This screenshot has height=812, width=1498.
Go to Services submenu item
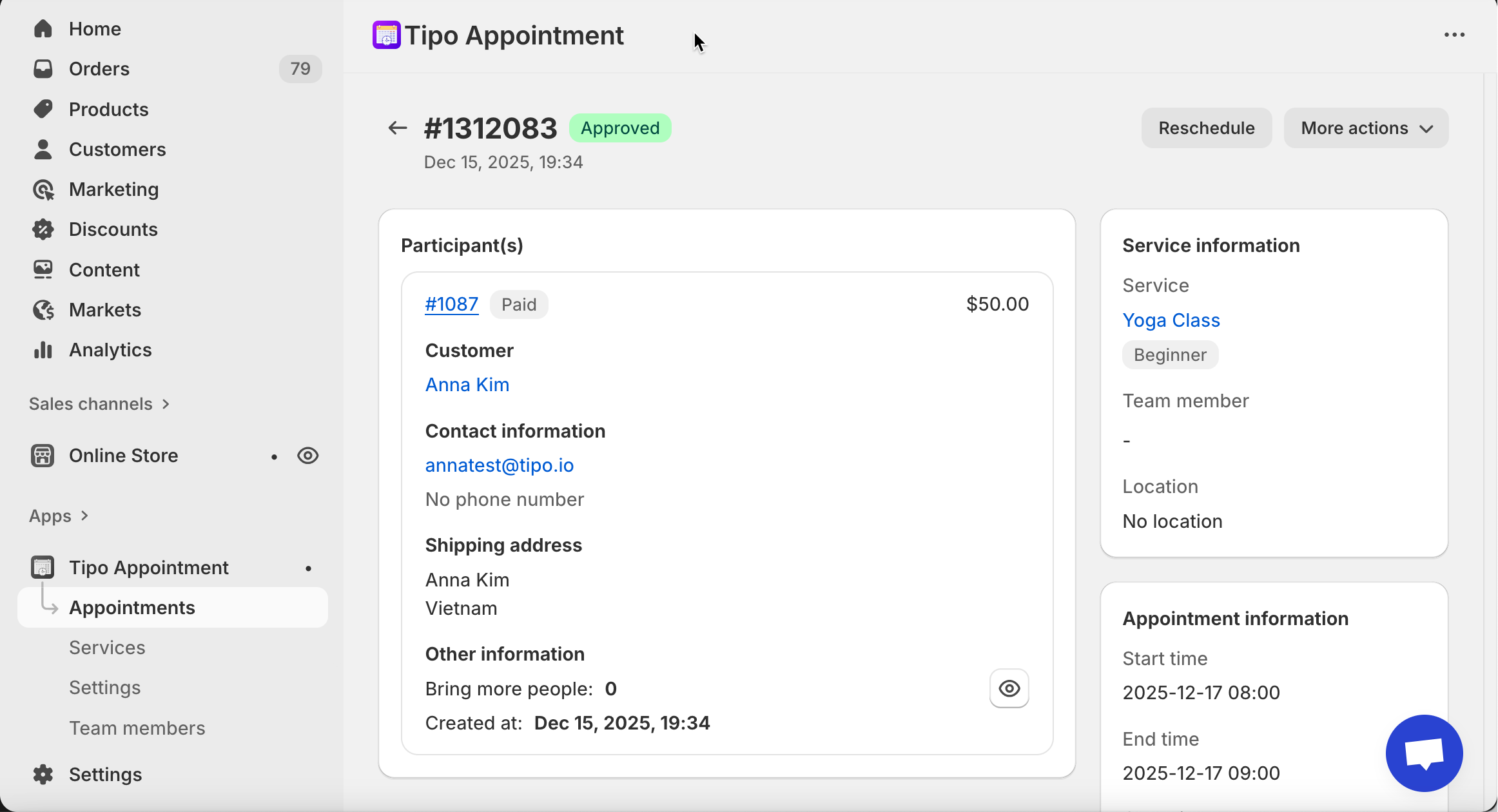tap(107, 648)
